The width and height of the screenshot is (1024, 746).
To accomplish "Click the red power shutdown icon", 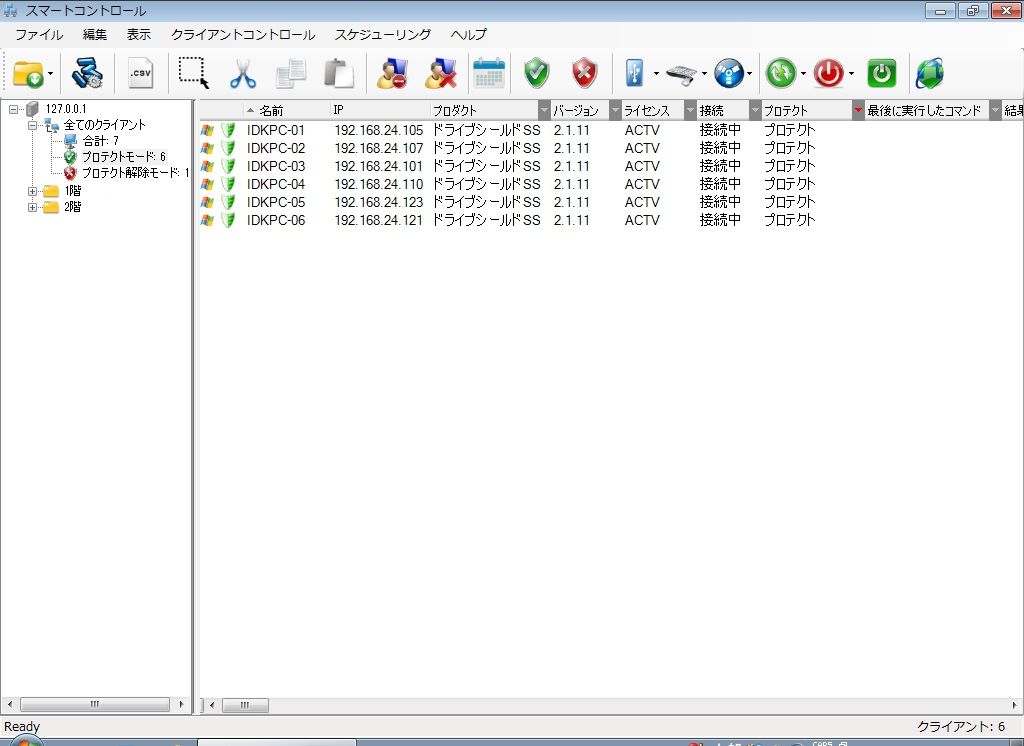I will coord(828,73).
